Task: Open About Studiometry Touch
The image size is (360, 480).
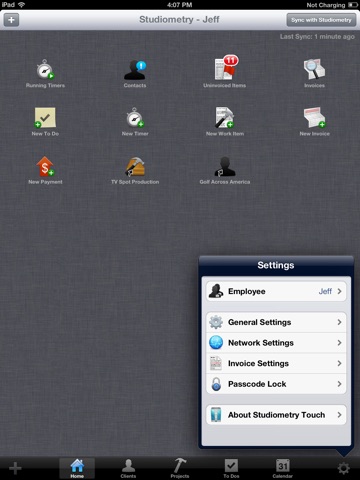Action: click(x=276, y=415)
